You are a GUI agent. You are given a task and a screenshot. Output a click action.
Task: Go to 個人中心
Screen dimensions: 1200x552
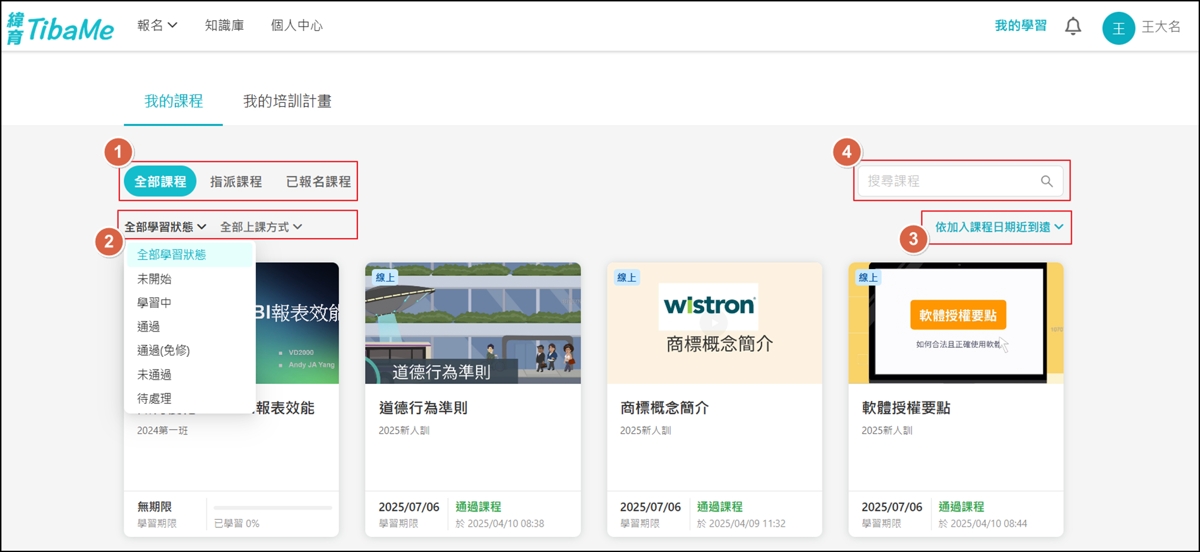tap(297, 26)
